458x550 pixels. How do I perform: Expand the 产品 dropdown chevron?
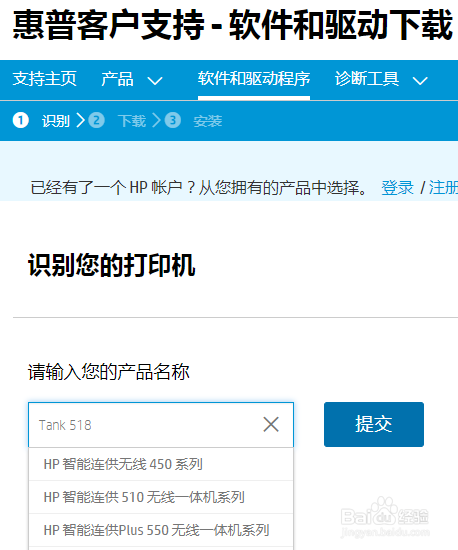pyautogui.click(x=155, y=81)
